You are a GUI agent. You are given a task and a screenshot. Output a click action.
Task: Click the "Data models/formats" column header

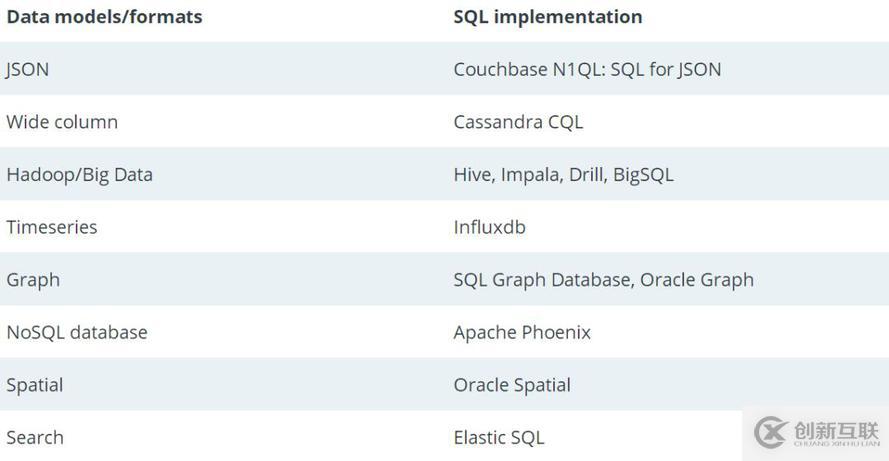pos(104,17)
